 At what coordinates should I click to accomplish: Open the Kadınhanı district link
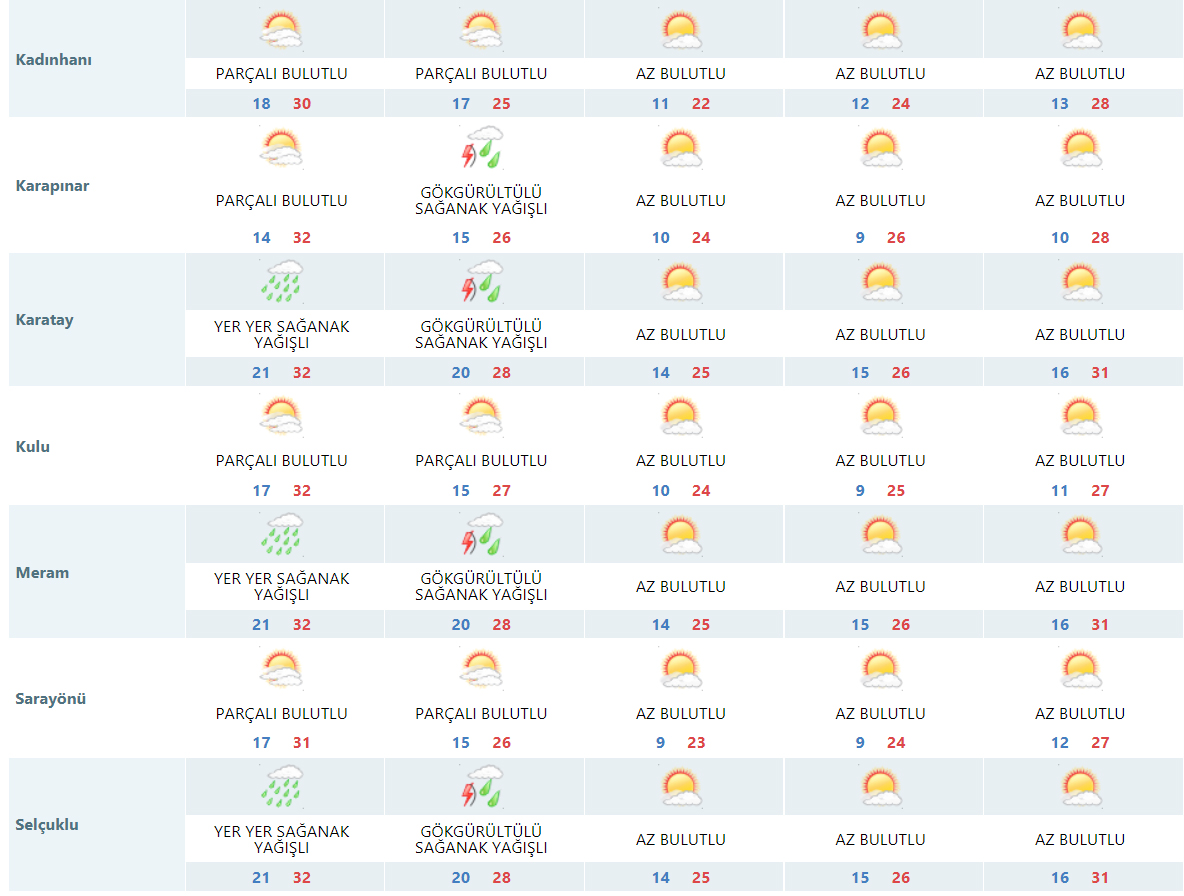tap(54, 59)
